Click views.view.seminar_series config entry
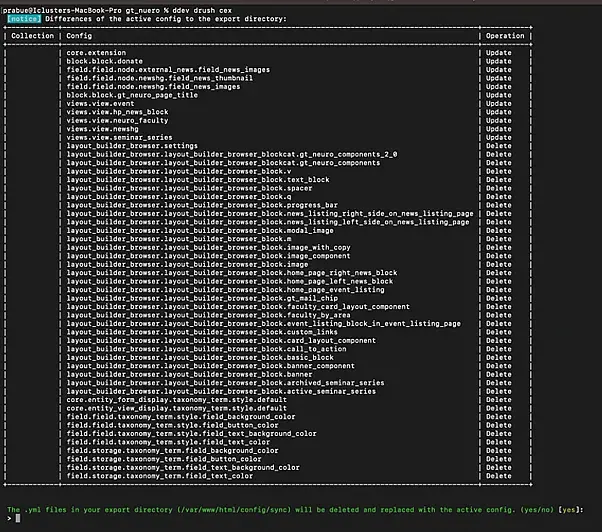The width and height of the screenshot is (602, 532). [x=119, y=137]
